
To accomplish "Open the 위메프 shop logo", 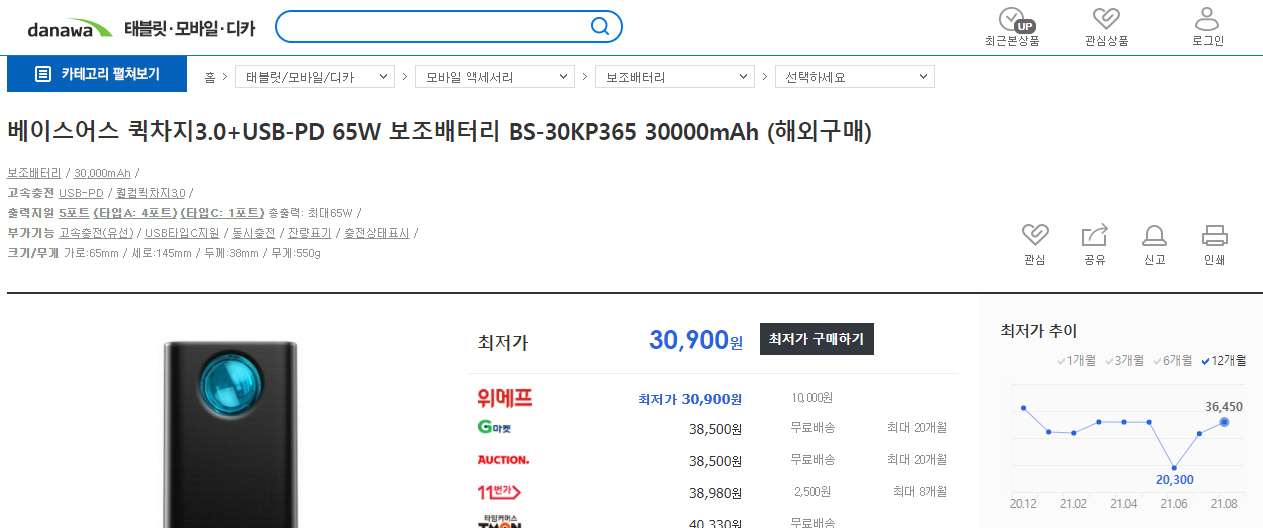I will coord(505,399).
